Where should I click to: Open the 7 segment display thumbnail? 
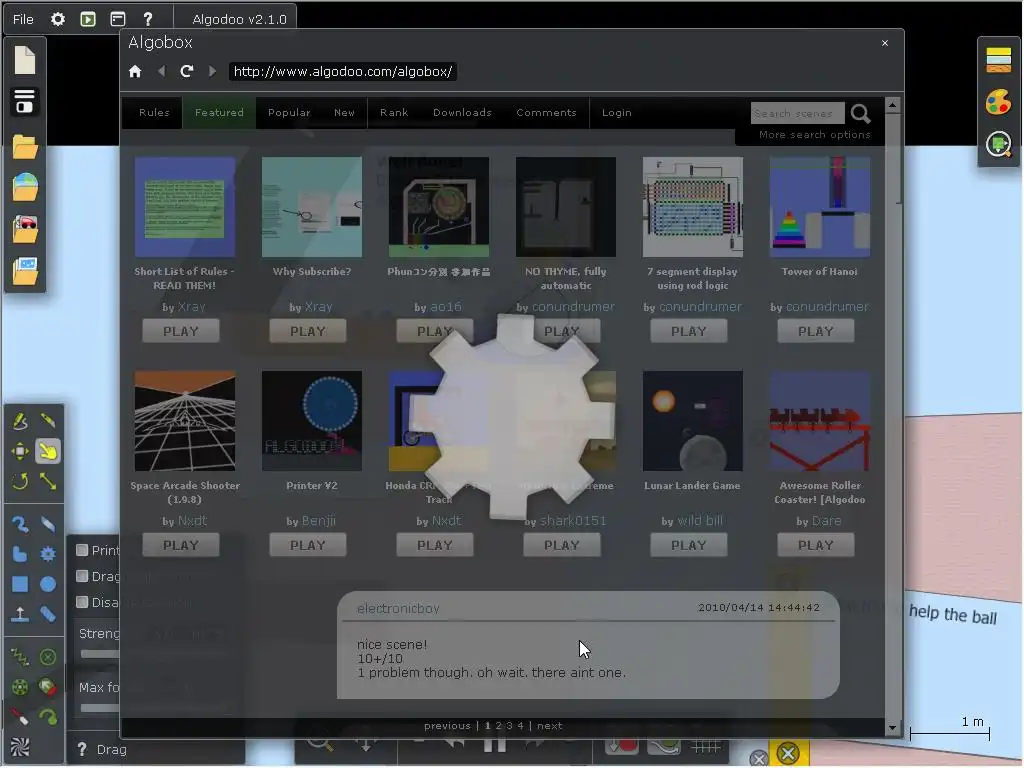tap(692, 206)
